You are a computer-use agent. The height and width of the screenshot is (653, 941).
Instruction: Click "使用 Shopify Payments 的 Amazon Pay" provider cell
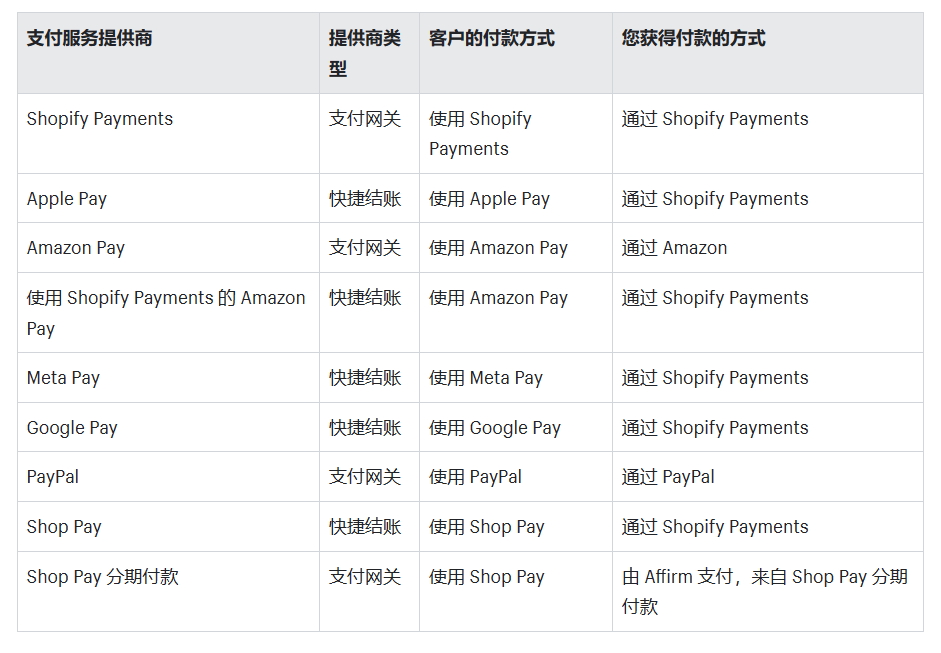pos(165,312)
